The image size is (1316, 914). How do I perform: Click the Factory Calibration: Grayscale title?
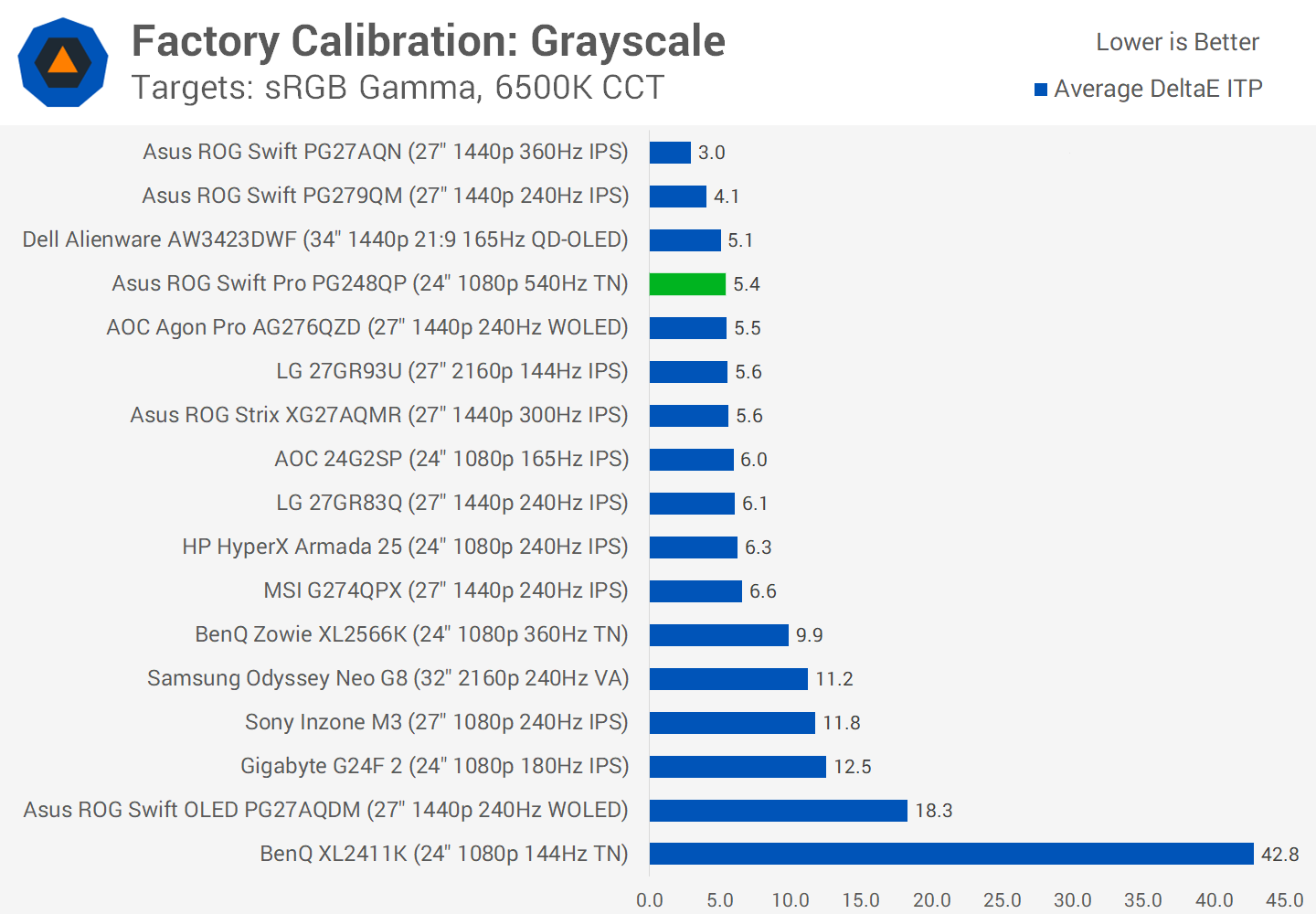(x=428, y=41)
